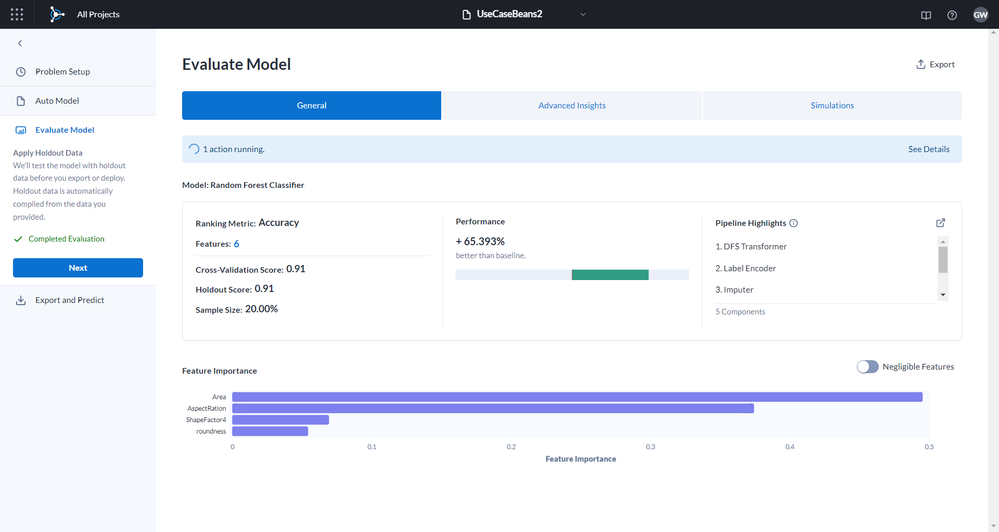Viewport: 999px width, 532px height.
Task: Toggle the Negligible Features switch
Action: coord(867,367)
